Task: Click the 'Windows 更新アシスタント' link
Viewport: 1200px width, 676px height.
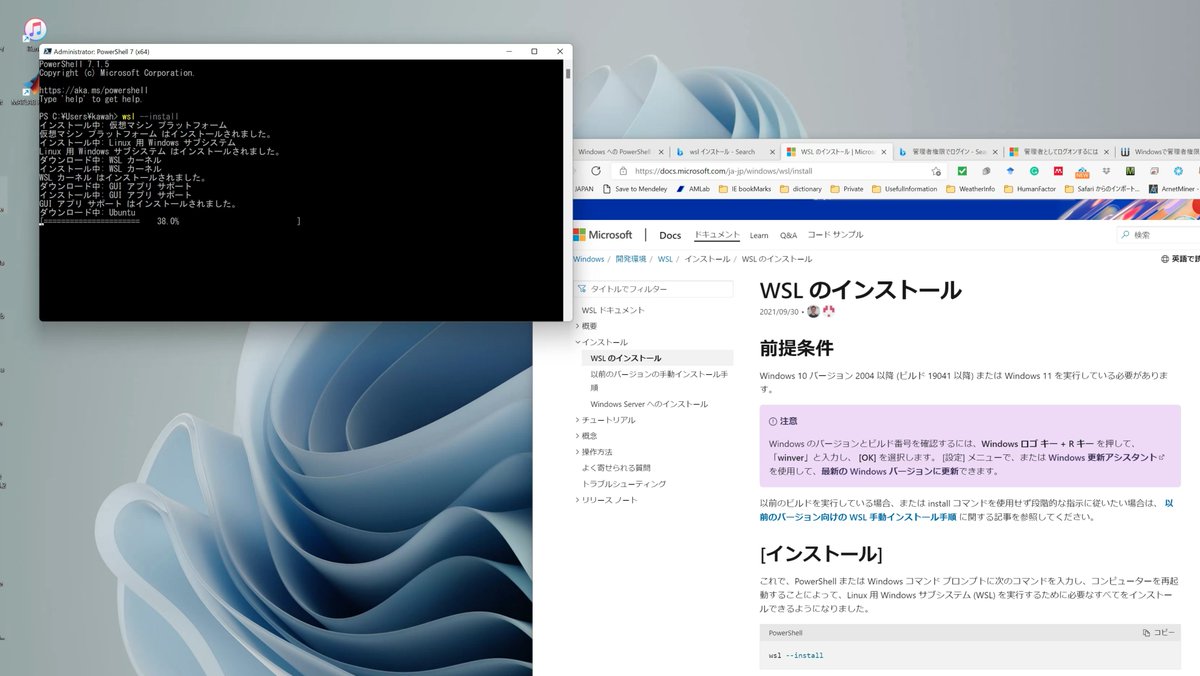Action: tap(1106, 457)
